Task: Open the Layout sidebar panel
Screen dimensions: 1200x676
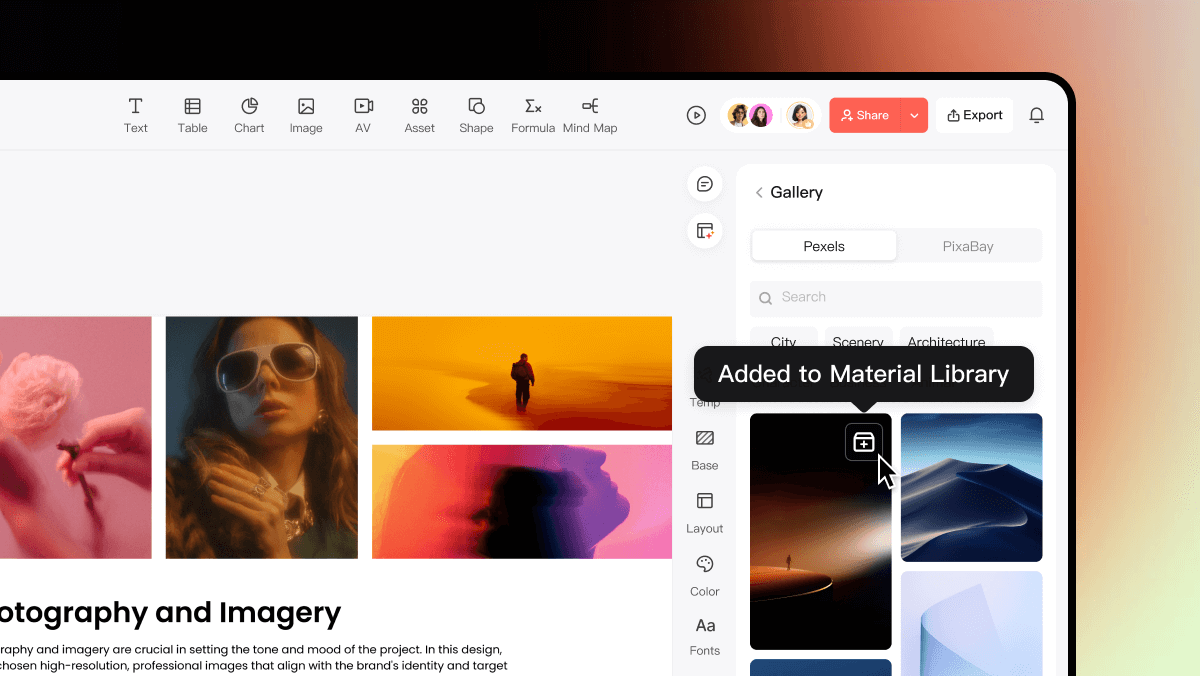Action: click(705, 513)
